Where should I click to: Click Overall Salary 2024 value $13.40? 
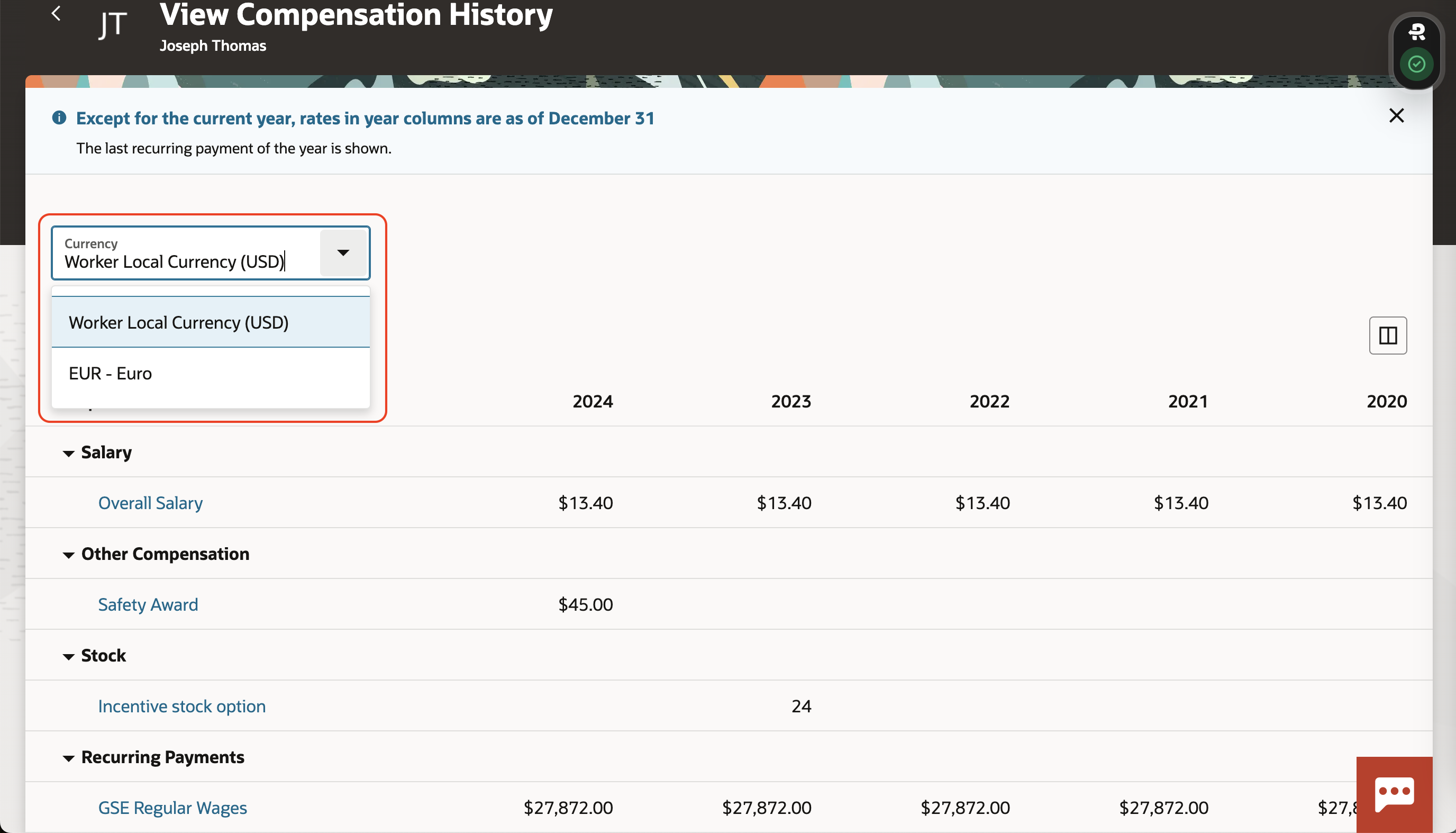pos(586,503)
